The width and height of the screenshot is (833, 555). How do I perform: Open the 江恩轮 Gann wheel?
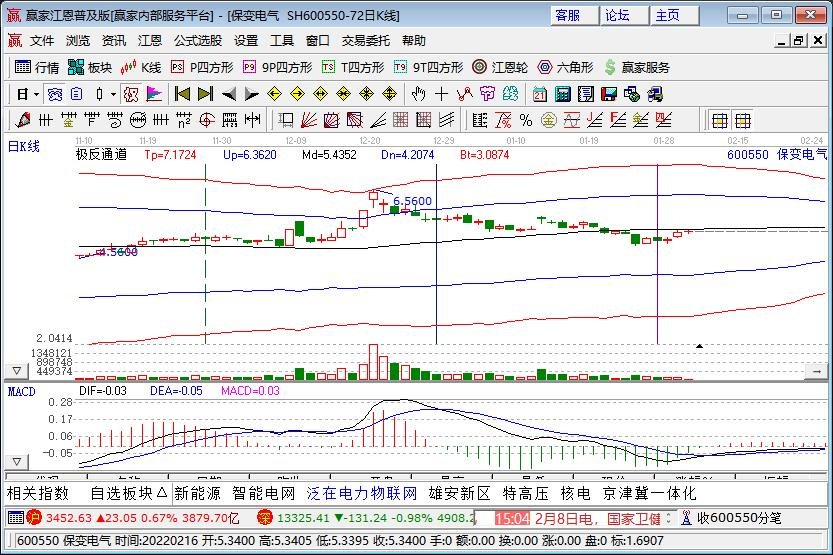(x=500, y=67)
